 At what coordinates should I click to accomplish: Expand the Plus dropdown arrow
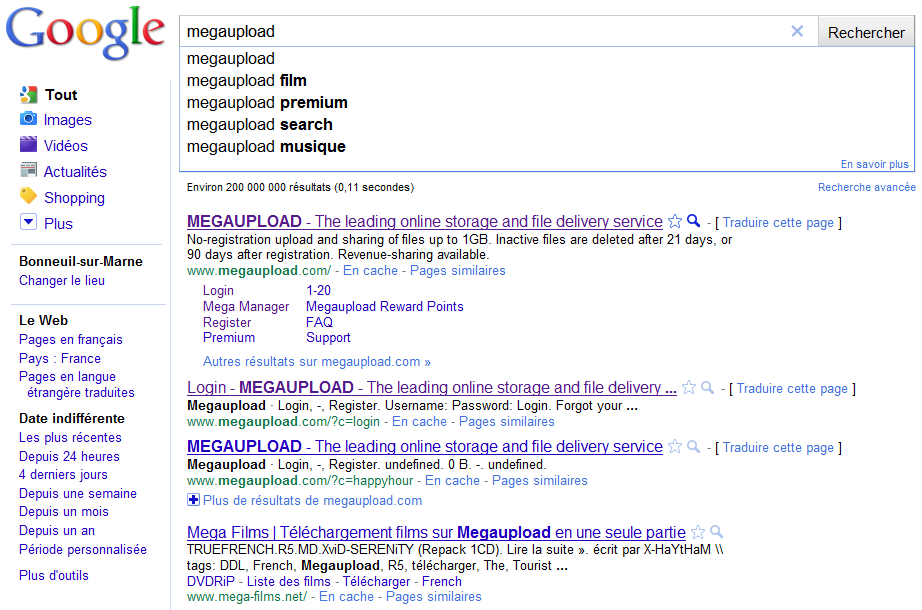pos(28,222)
